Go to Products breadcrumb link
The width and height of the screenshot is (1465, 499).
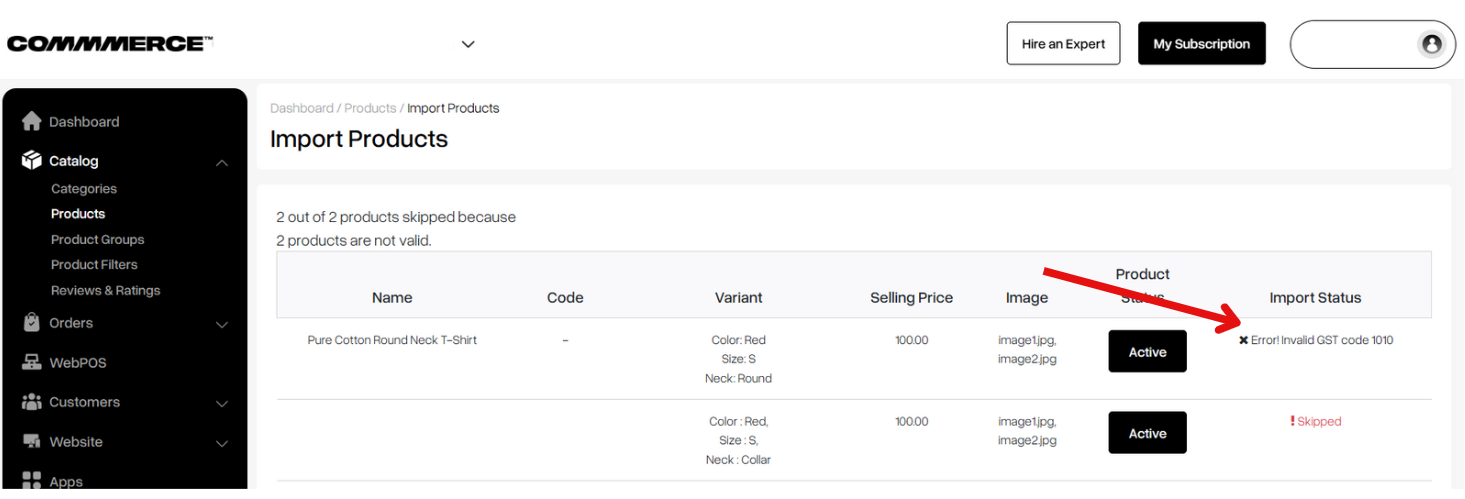coord(370,108)
